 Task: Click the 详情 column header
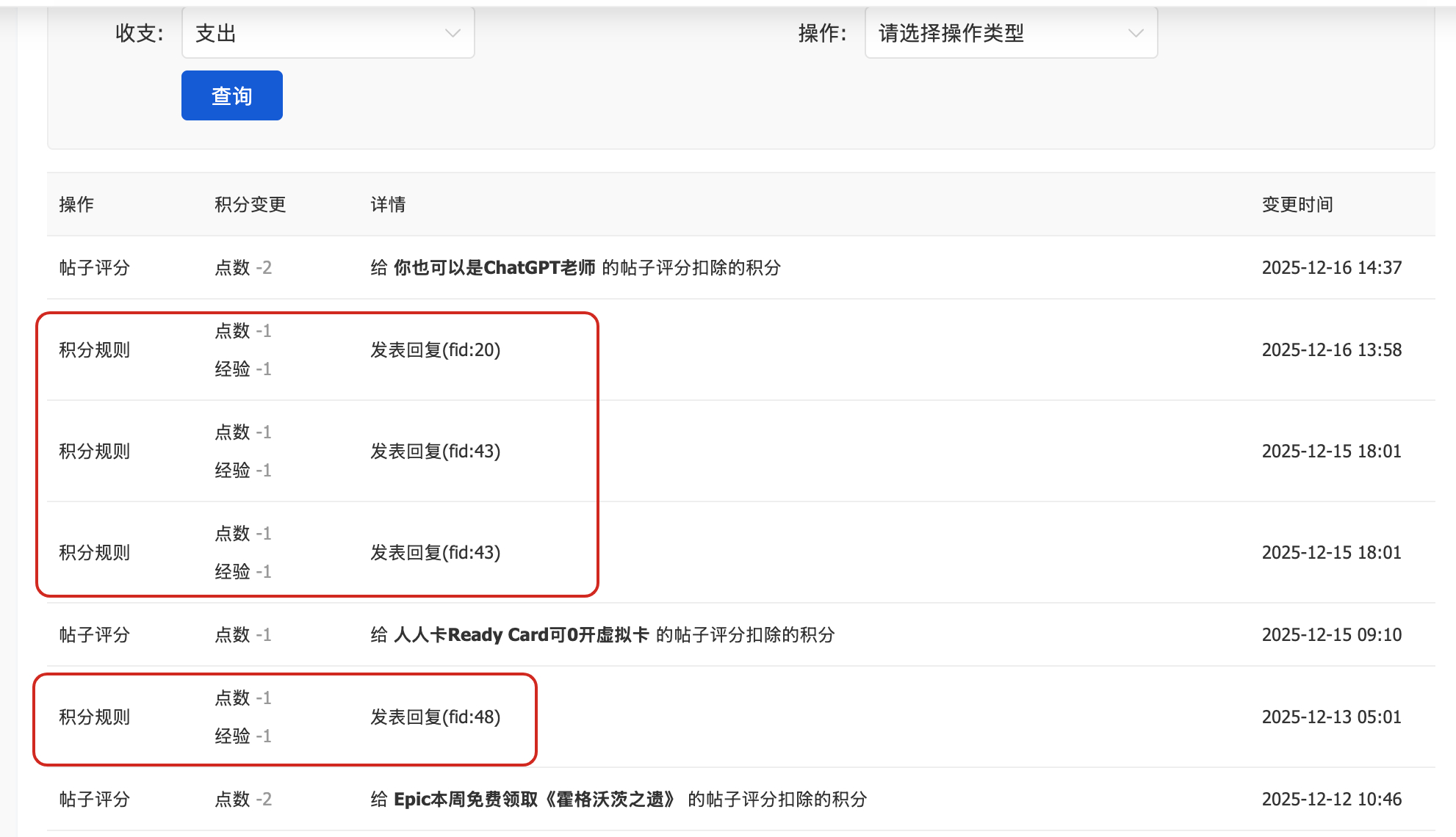coord(388,205)
